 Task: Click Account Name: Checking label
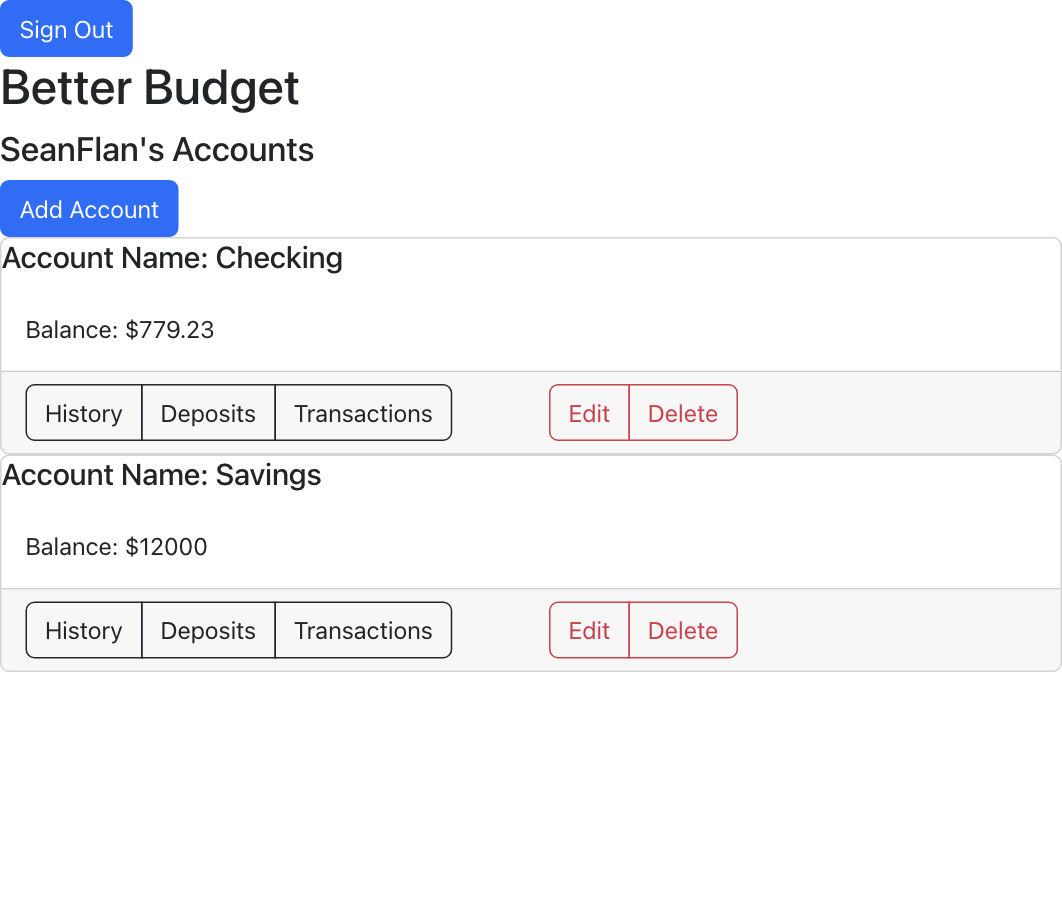tap(172, 258)
